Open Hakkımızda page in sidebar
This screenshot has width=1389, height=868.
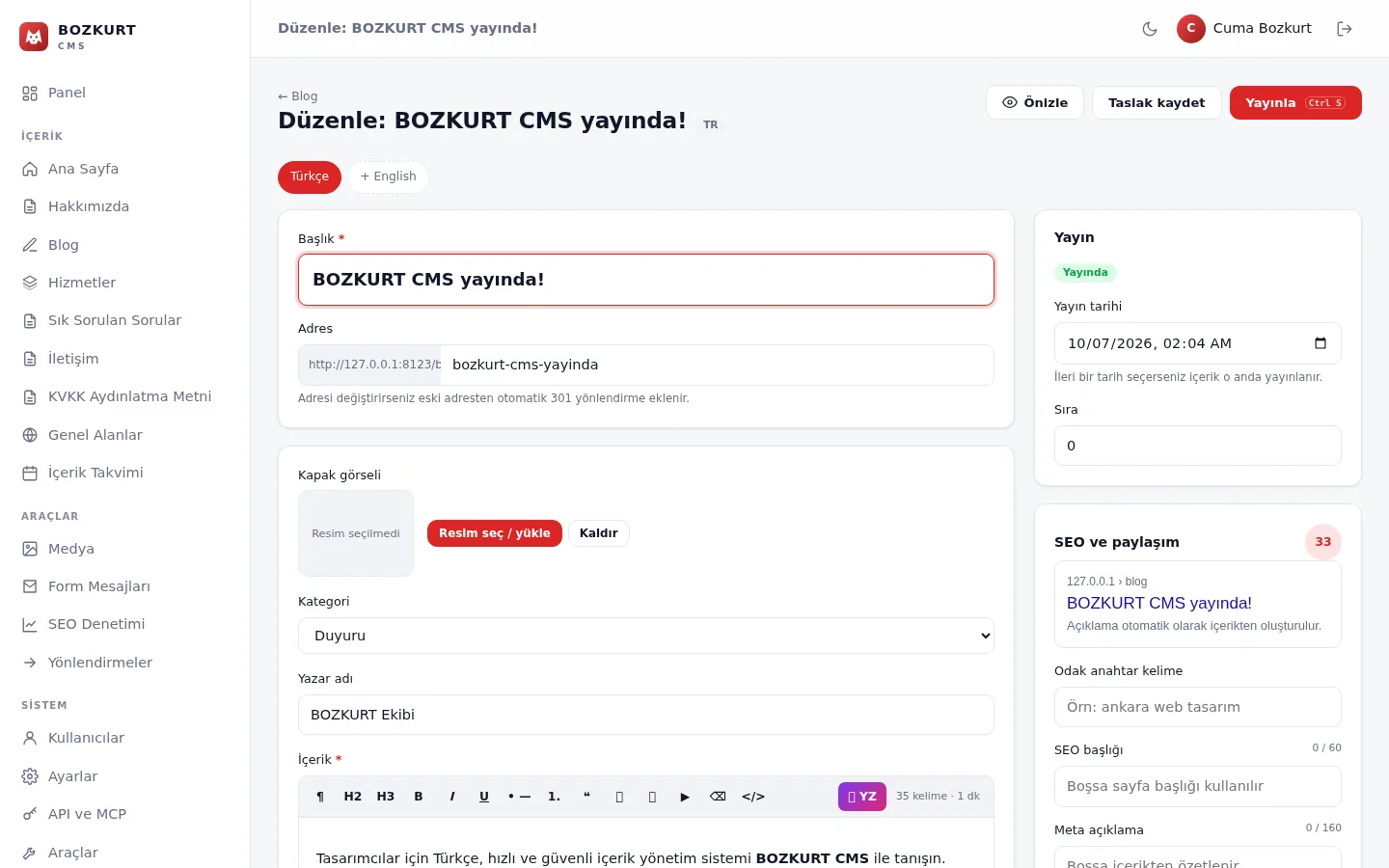[x=124, y=206]
